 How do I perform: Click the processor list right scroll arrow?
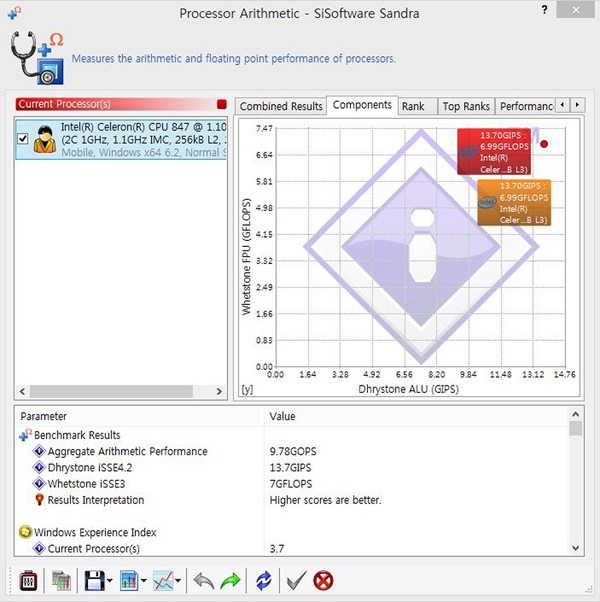[x=219, y=392]
